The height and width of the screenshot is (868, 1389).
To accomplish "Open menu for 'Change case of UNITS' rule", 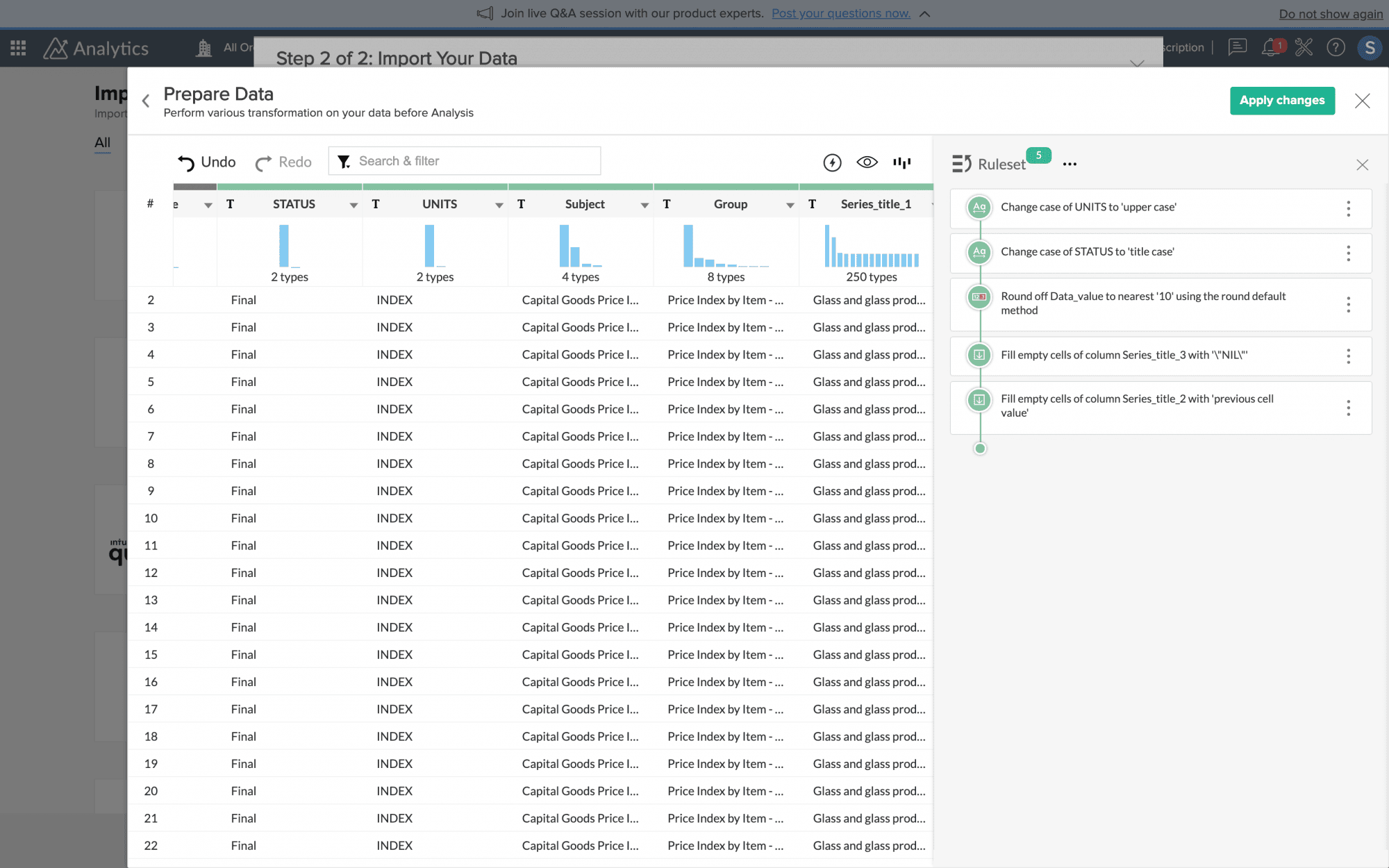I will (x=1348, y=208).
